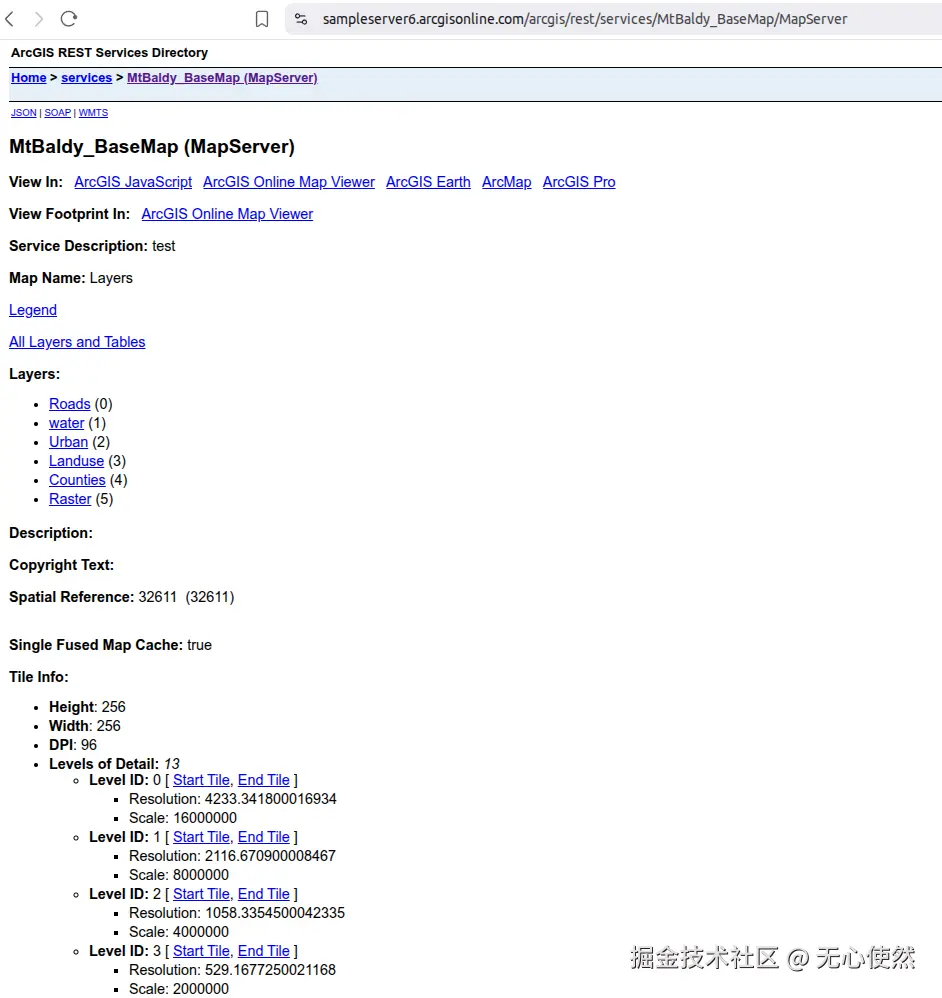View in ArcGIS Pro
Image resolution: width=942 pixels, height=998 pixels.
[579, 182]
